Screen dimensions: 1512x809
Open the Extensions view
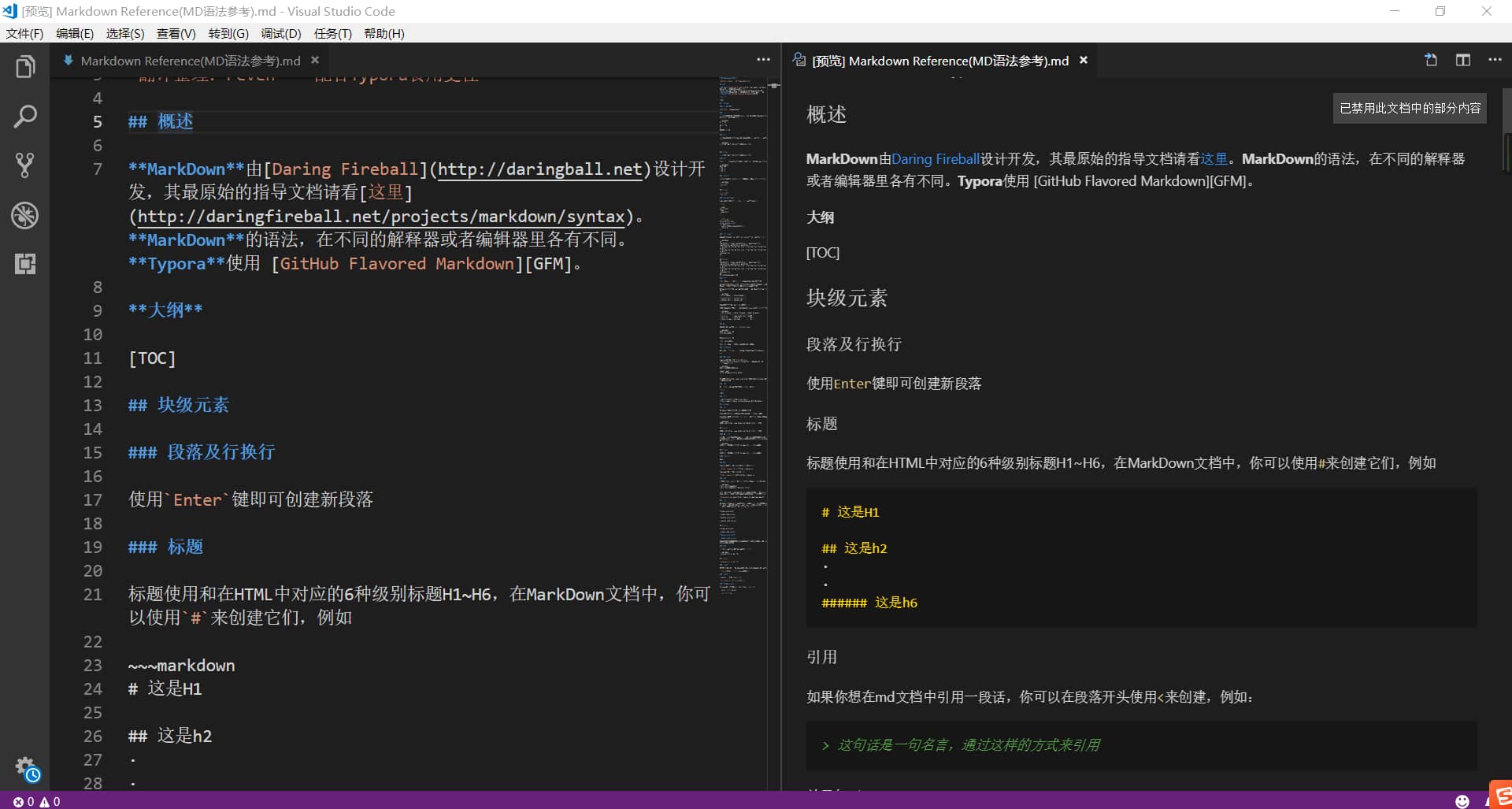click(25, 264)
